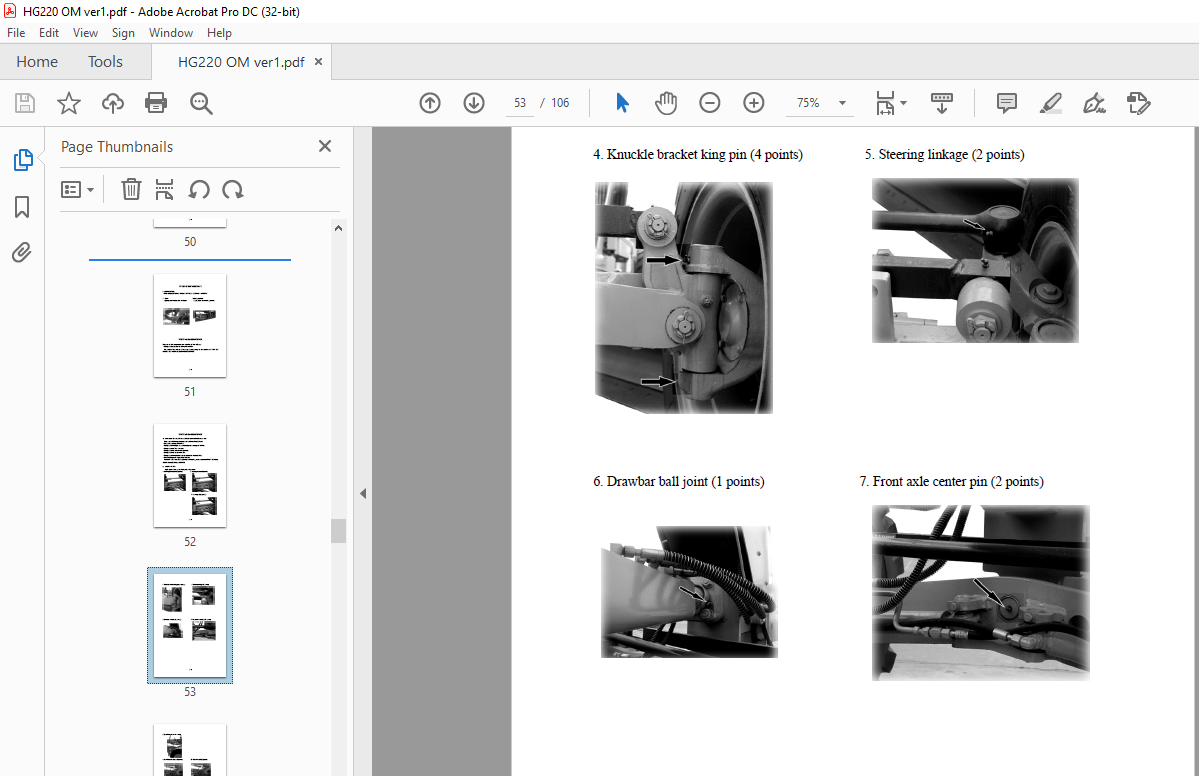Print the document with printer icon
The height and width of the screenshot is (776, 1199).
[156, 103]
